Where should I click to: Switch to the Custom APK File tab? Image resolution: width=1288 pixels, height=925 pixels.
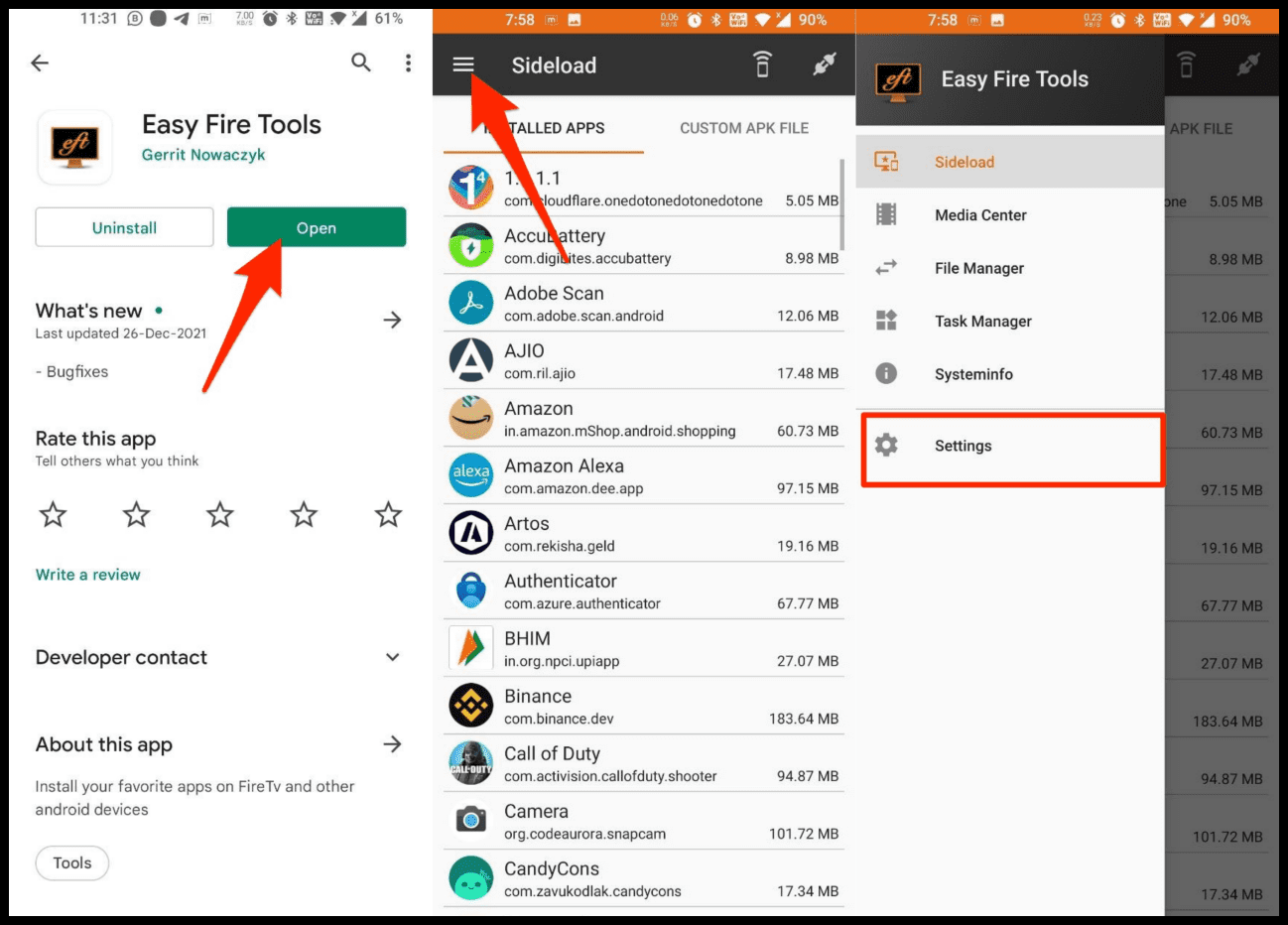click(x=744, y=128)
